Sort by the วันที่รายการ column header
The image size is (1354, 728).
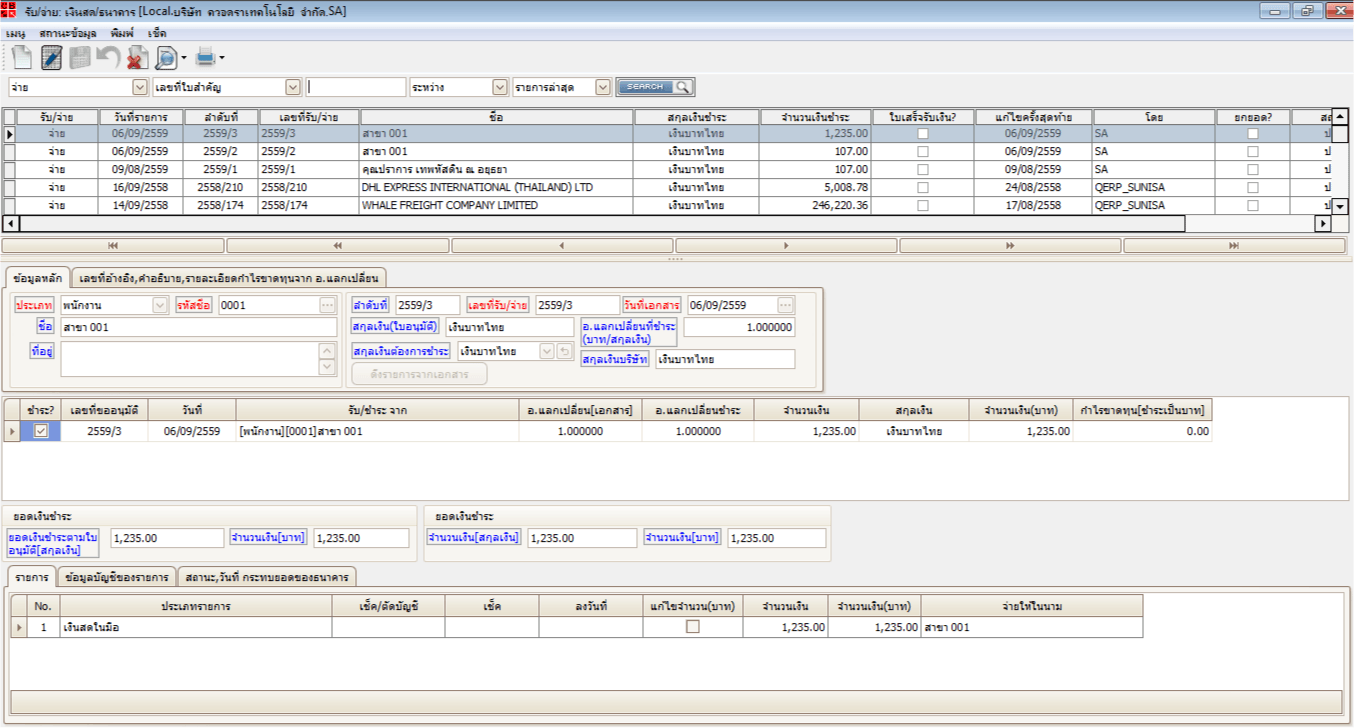point(140,117)
